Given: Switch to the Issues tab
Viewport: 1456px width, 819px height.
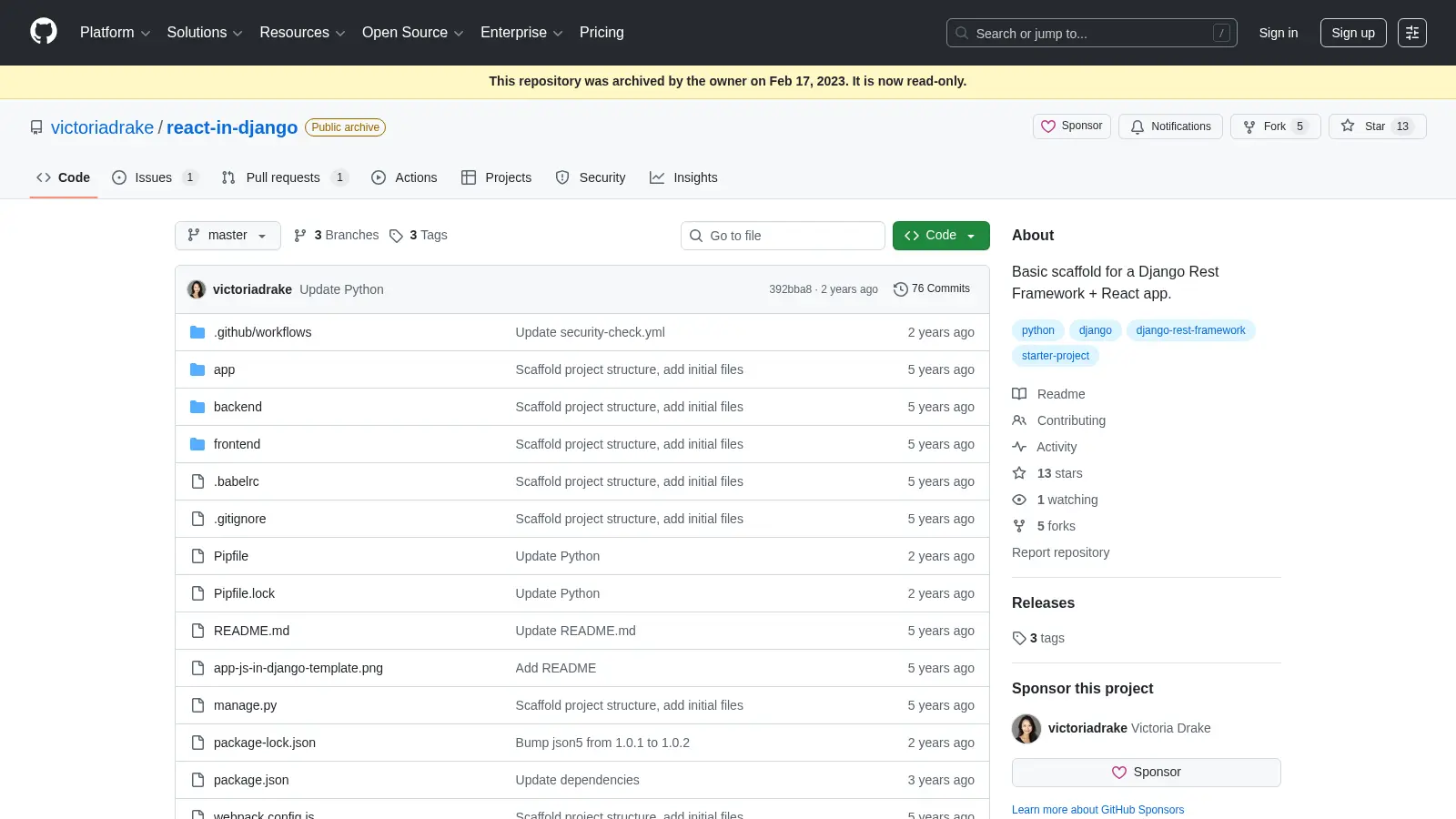Looking at the screenshot, I should point(155,177).
